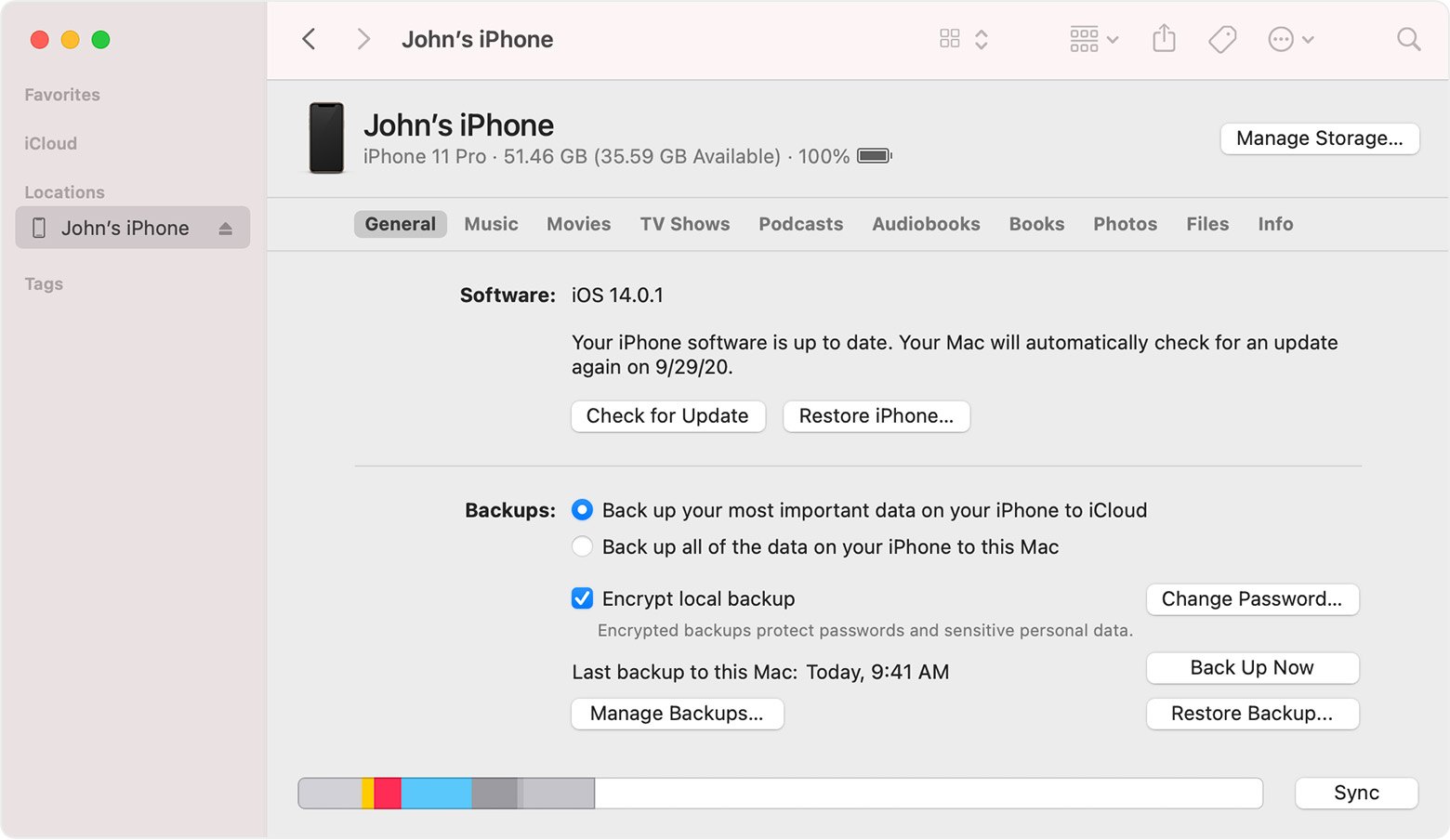Switch to the Books tab
This screenshot has height=840, width=1450.
pos(1037,224)
